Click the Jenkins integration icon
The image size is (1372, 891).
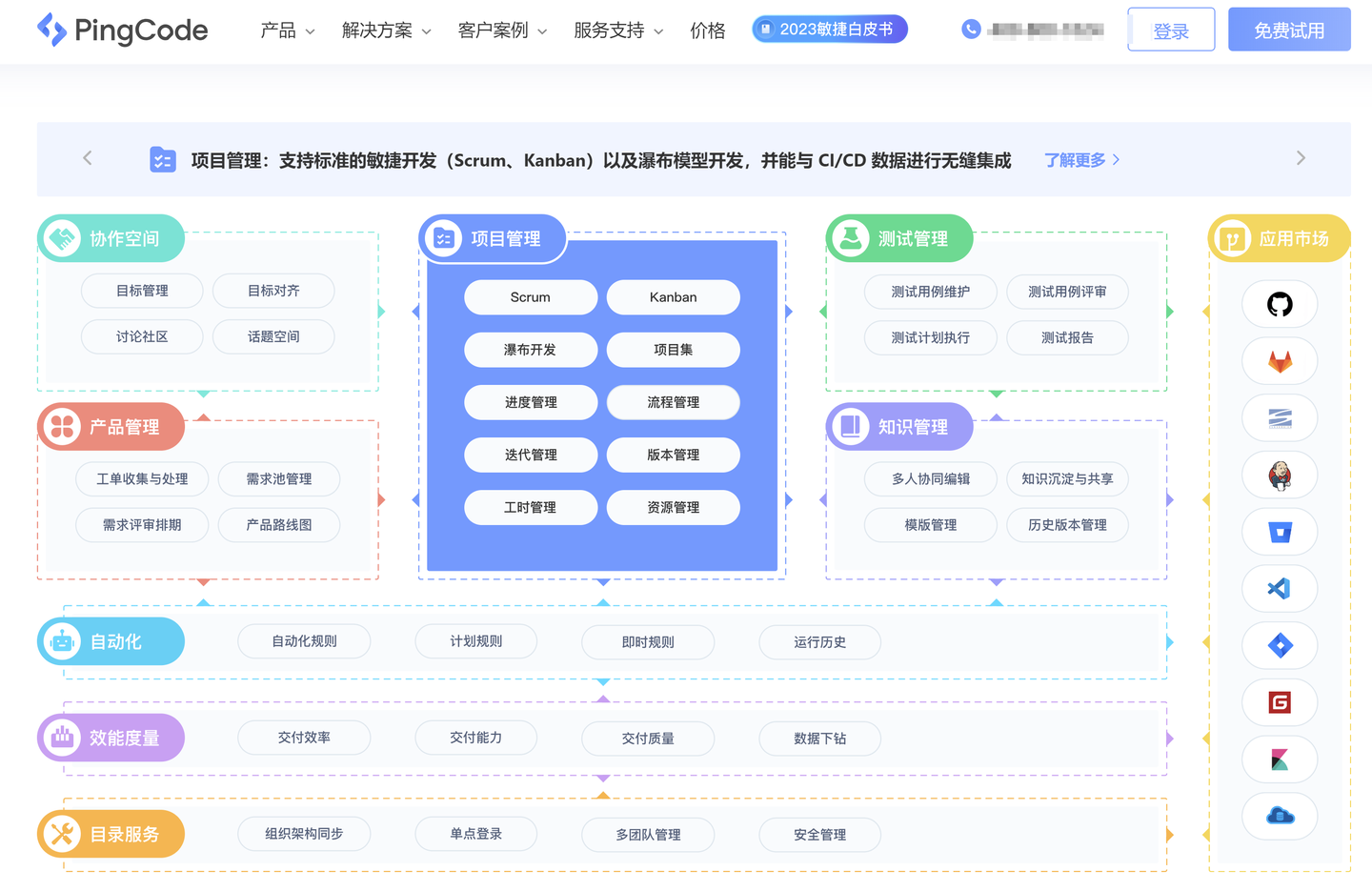click(x=1280, y=475)
